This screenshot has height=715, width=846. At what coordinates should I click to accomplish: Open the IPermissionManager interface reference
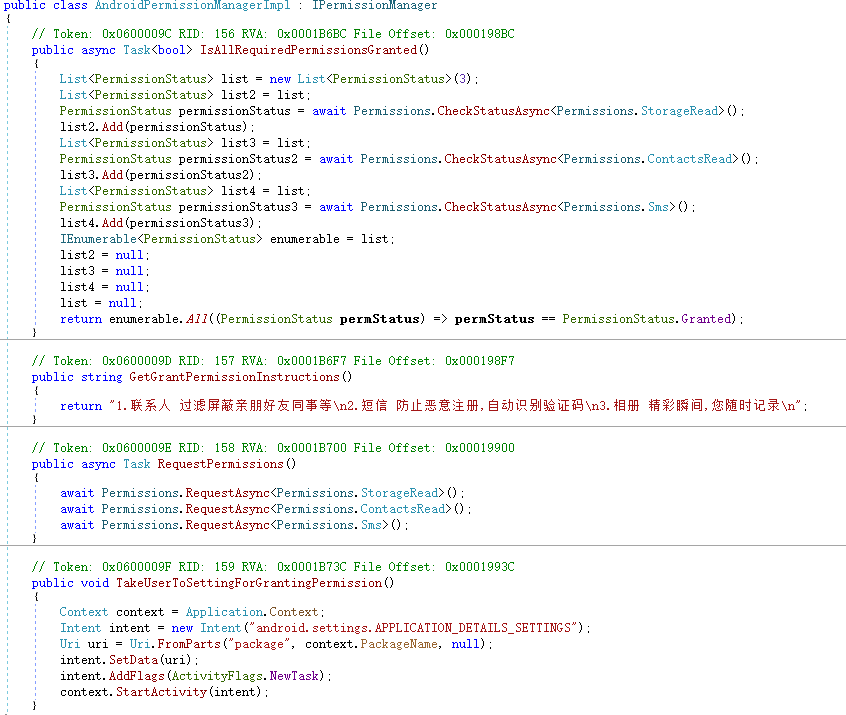click(x=374, y=5)
